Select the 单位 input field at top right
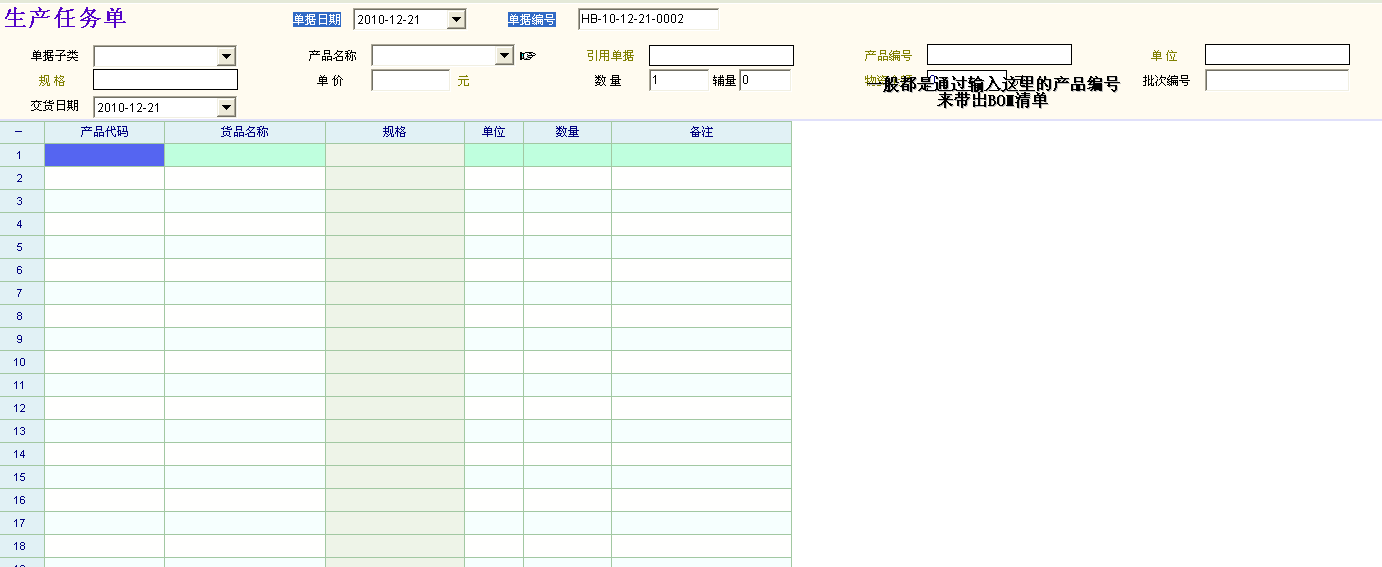Viewport: 1382px width, 567px height. tap(1277, 55)
